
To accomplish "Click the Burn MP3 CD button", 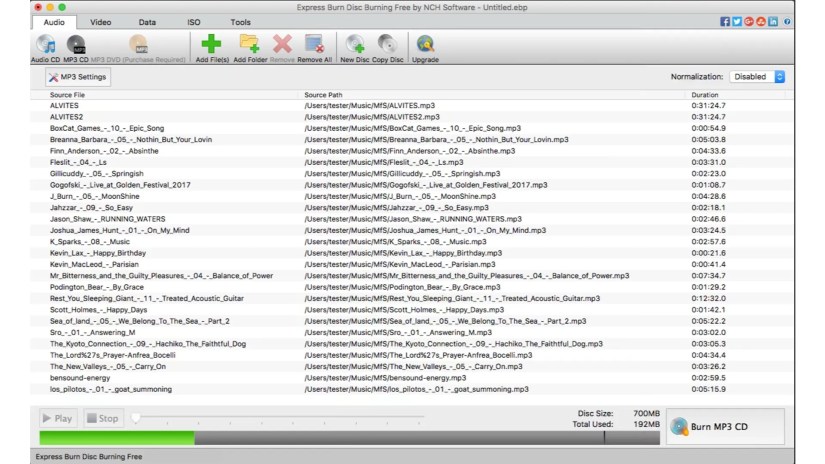I will coord(726,427).
